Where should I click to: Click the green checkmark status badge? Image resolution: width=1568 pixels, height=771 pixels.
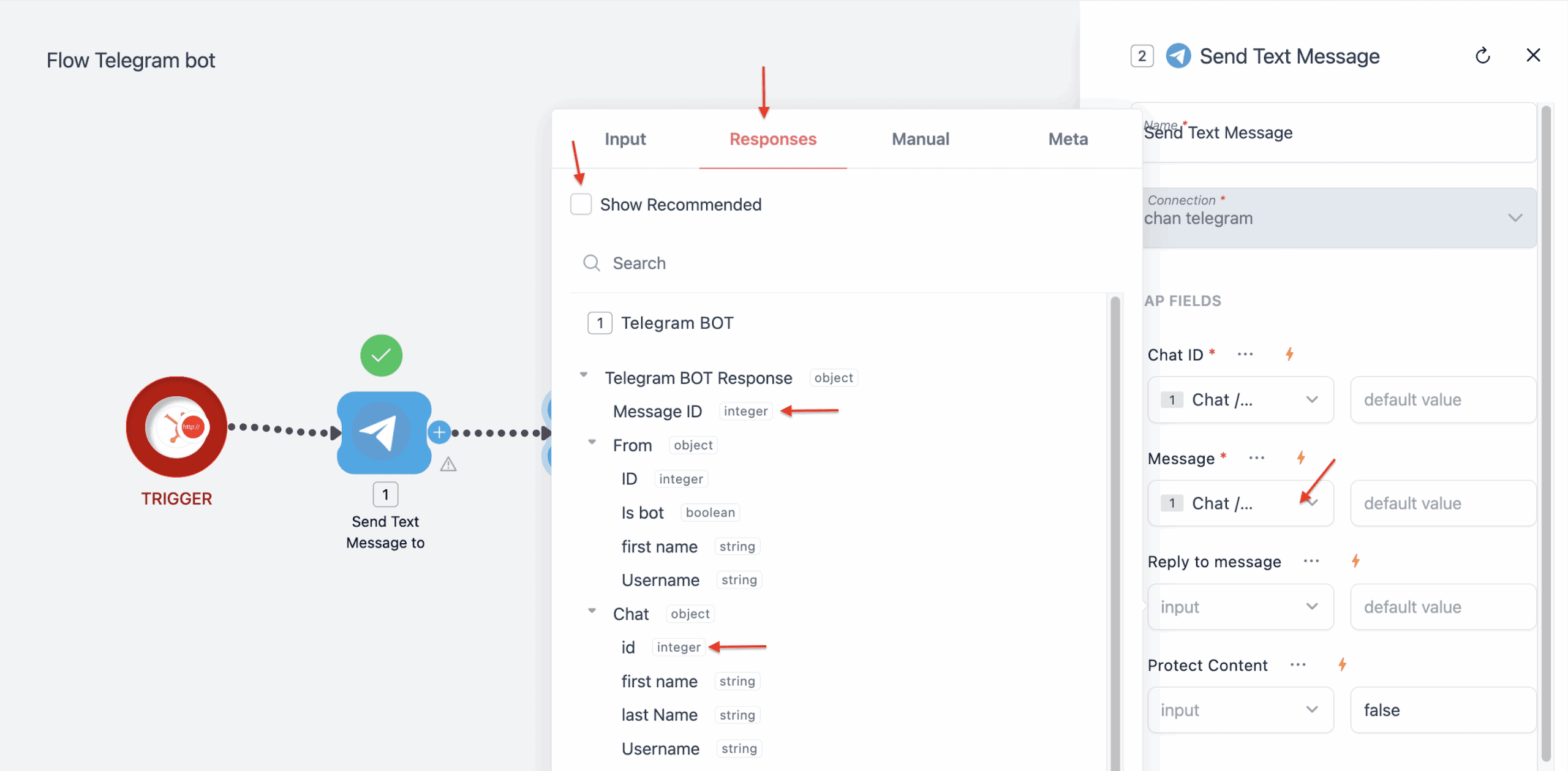click(x=381, y=355)
